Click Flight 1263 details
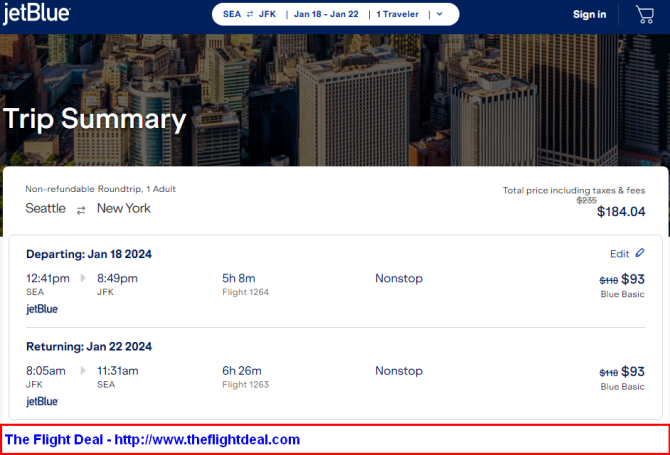 tap(245, 385)
